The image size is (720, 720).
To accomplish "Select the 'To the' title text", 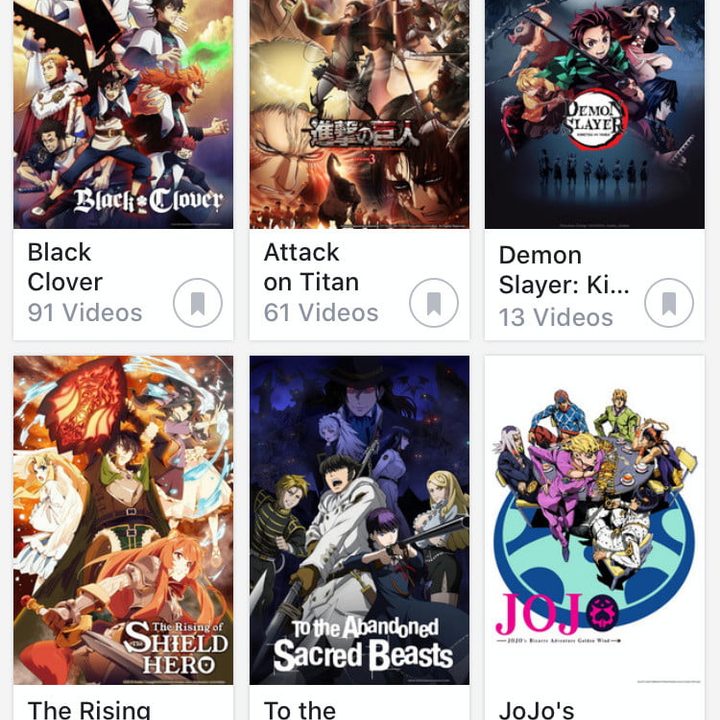I will [300, 709].
